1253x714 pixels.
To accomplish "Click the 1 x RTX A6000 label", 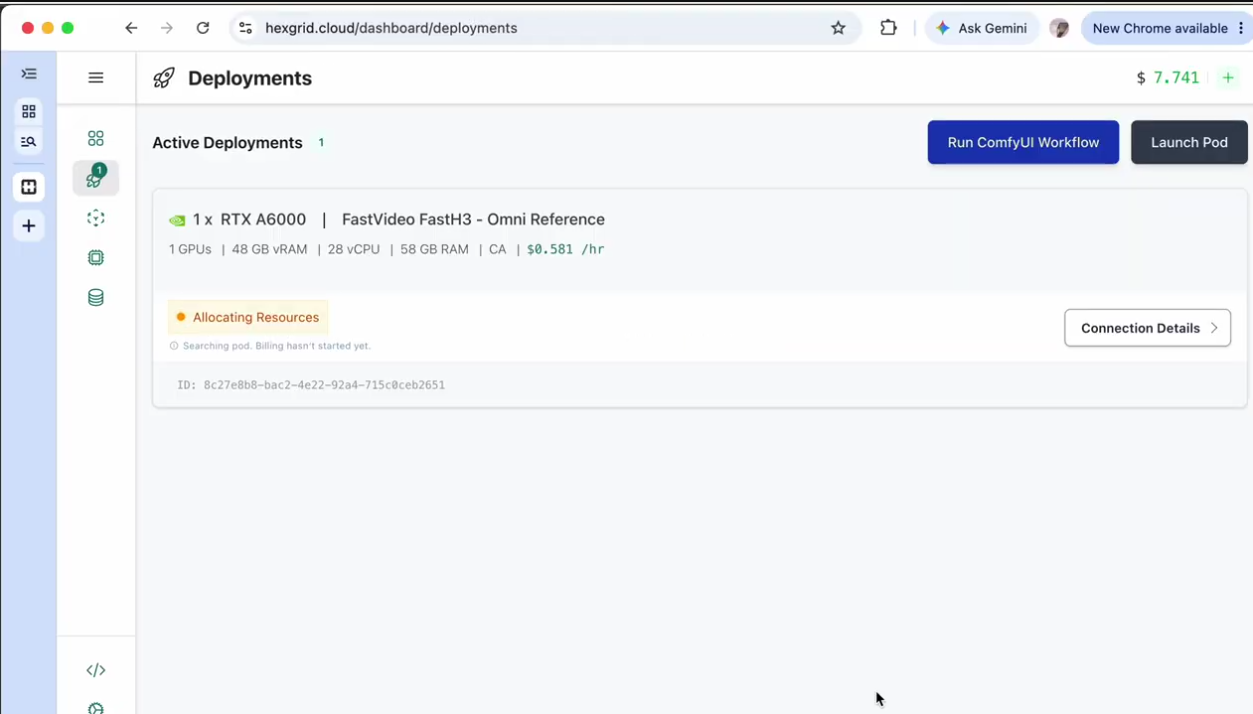I will tap(249, 219).
